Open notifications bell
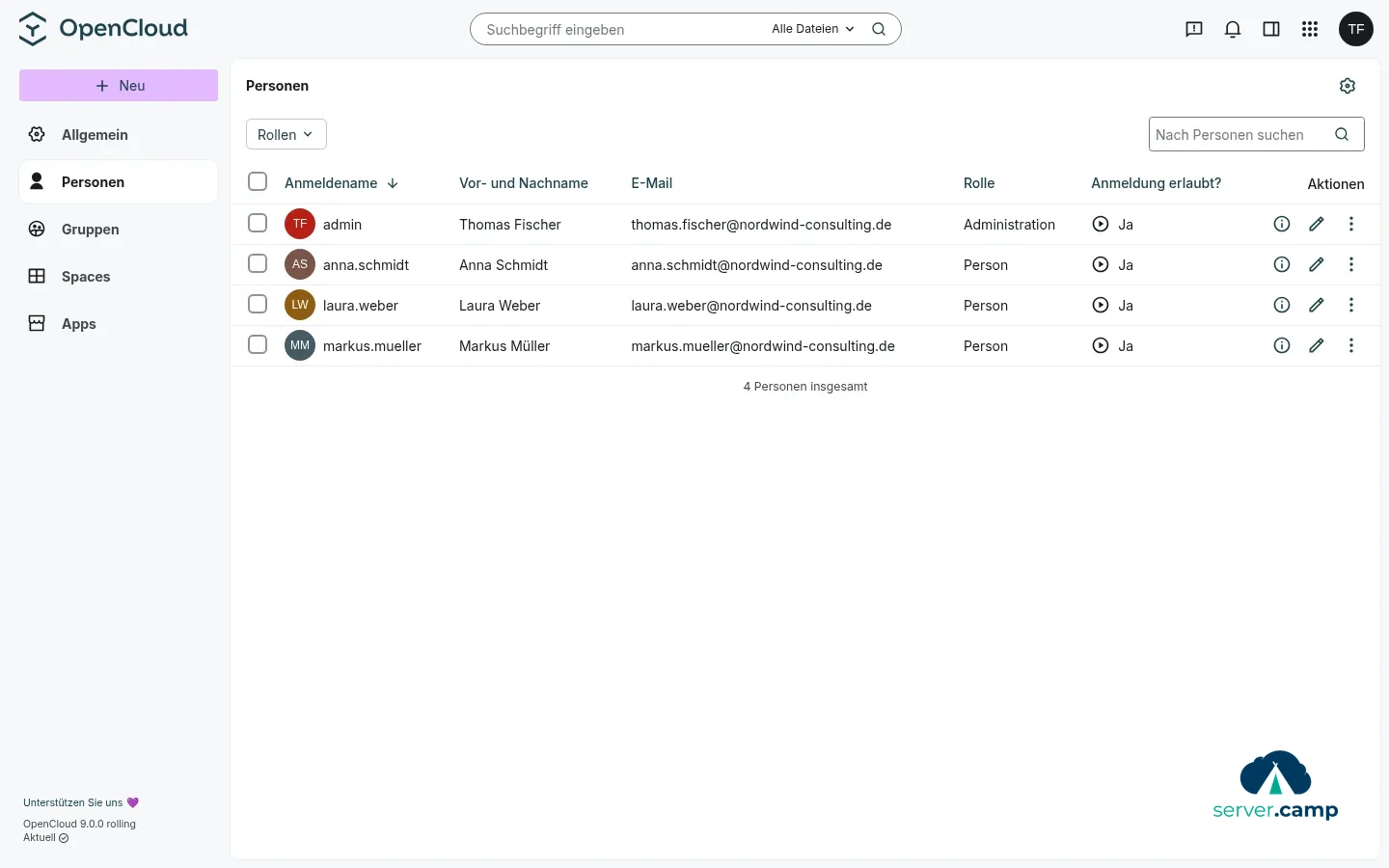1389x868 pixels. click(1233, 29)
